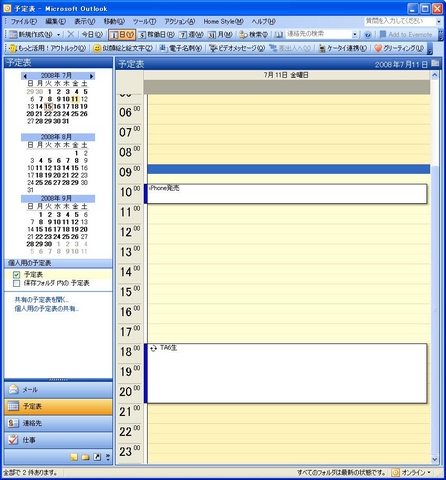The image size is (446, 480).
Task: Open the 編集 menu
Action: [x=55, y=21]
